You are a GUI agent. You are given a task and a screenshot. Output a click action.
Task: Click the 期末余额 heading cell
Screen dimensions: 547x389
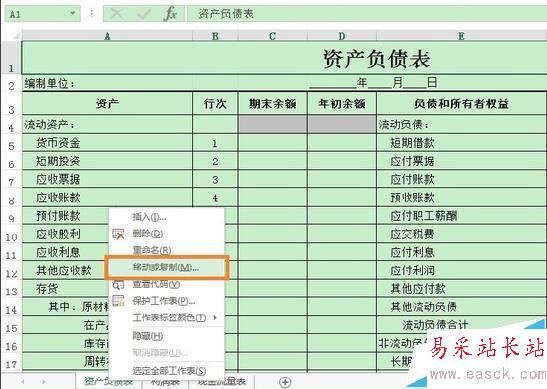272,104
